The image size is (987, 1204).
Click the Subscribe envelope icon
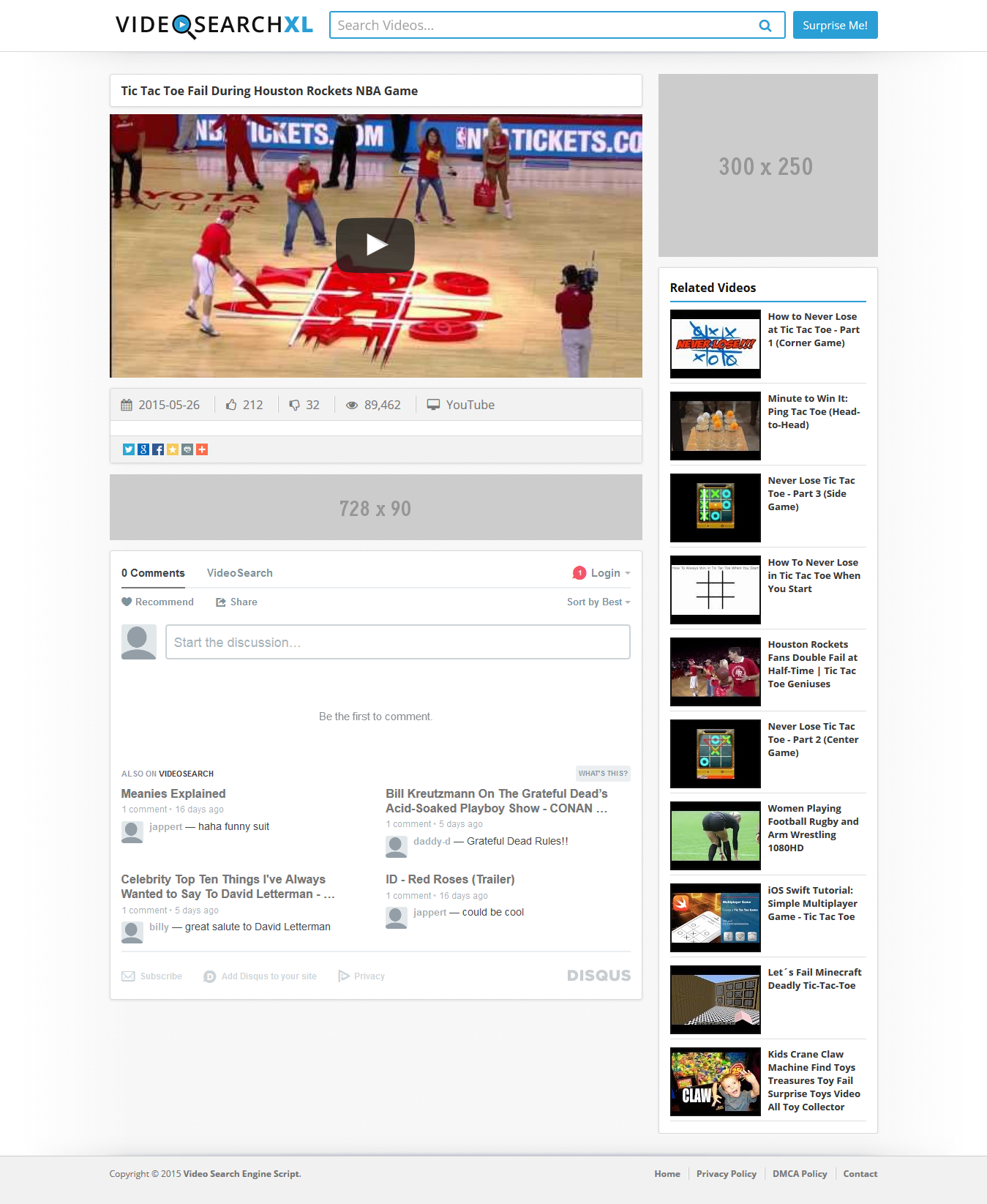(x=128, y=976)
